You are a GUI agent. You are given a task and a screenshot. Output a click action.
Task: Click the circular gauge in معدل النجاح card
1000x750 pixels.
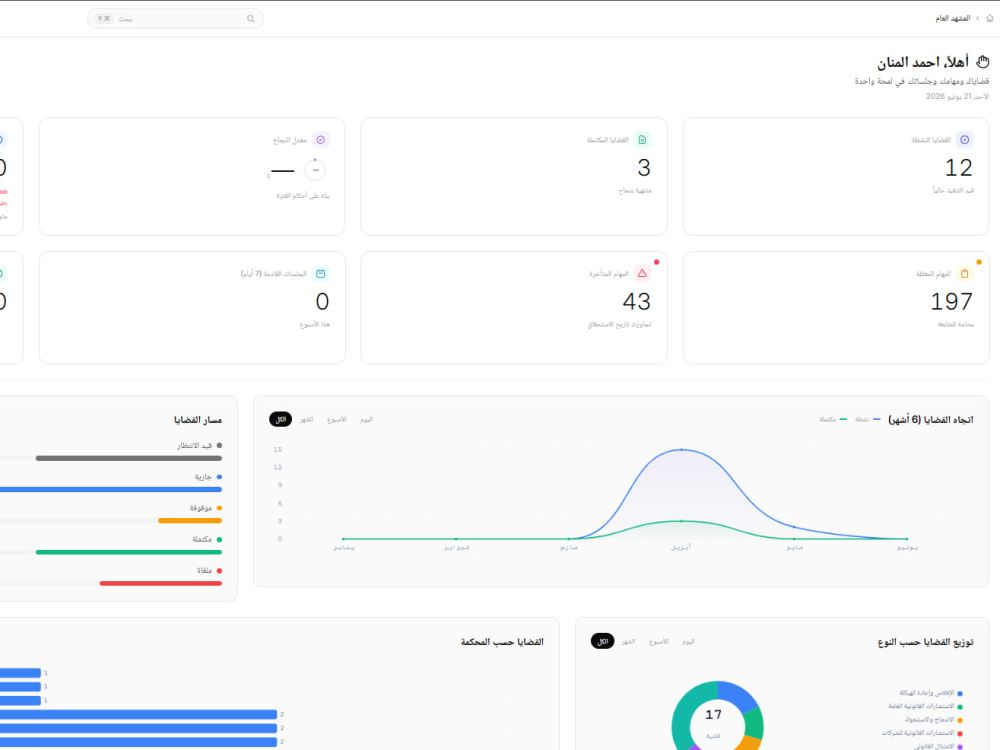coord(315,170)
